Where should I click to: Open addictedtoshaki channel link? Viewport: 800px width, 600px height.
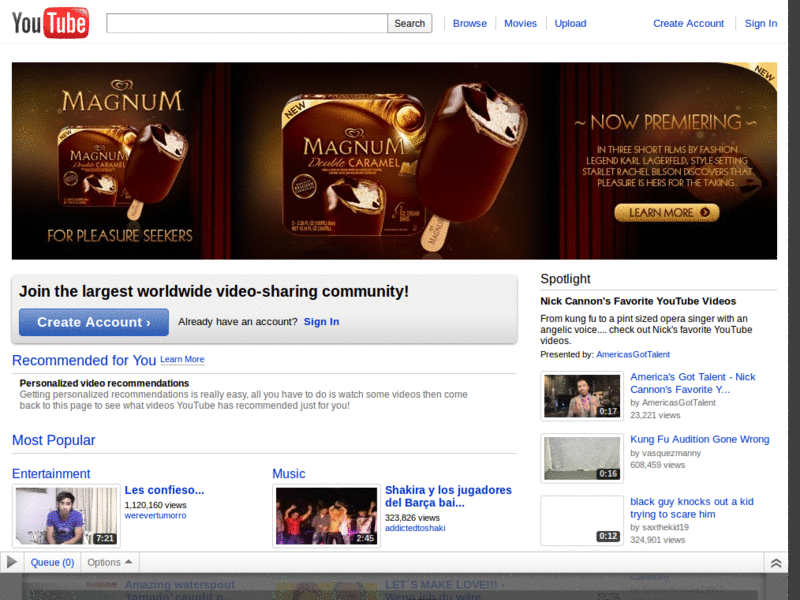[415, 528]
